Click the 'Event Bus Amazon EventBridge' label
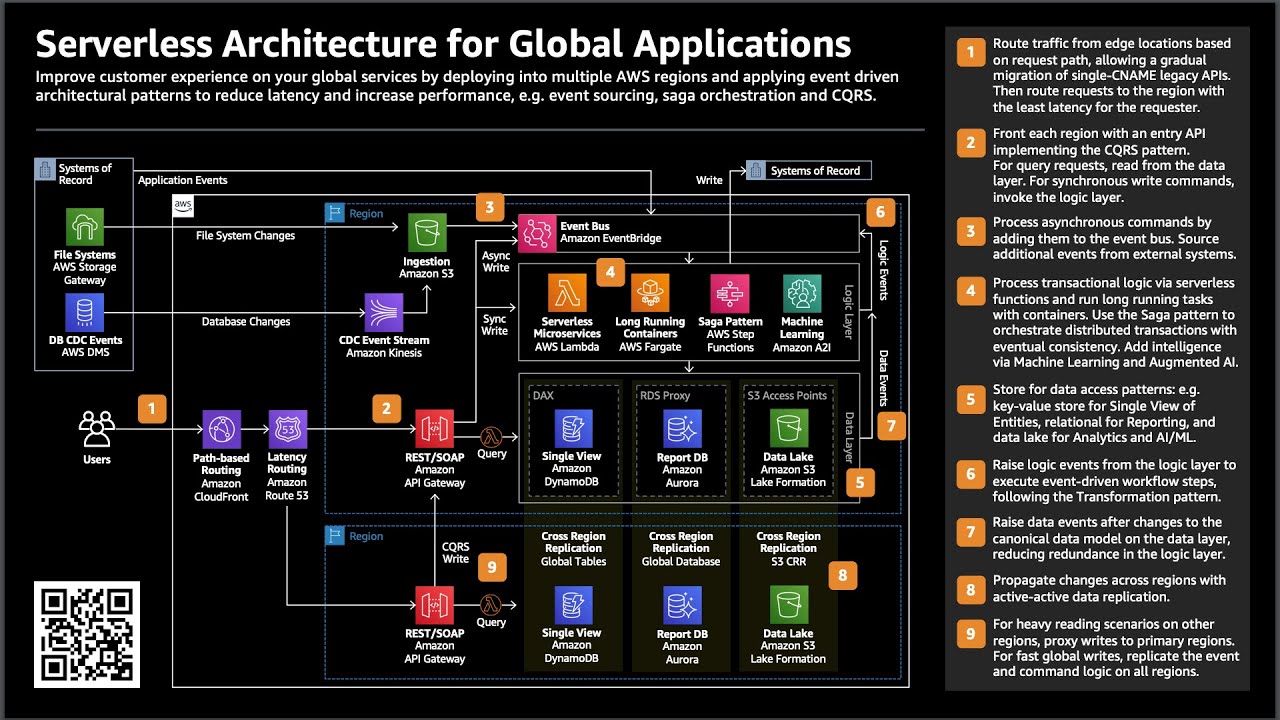 610,232
